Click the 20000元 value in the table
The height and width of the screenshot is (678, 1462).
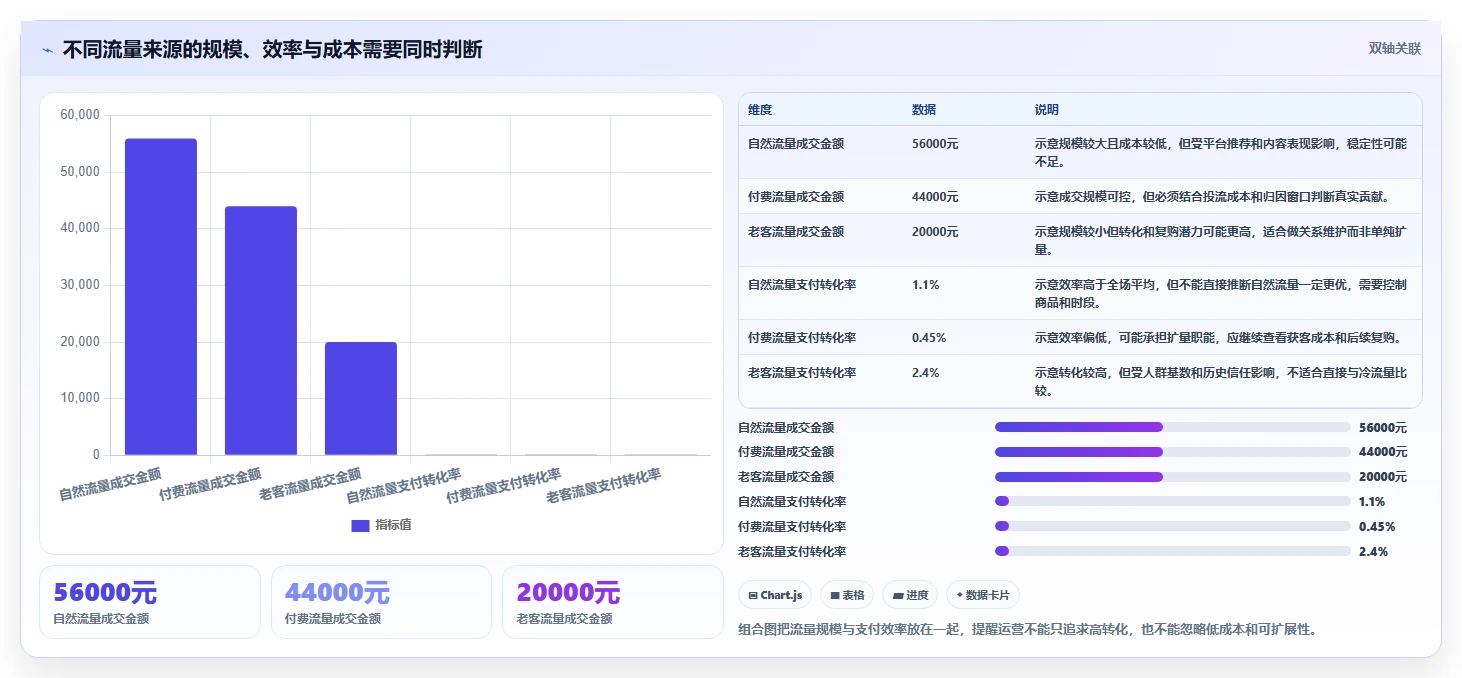935,232
